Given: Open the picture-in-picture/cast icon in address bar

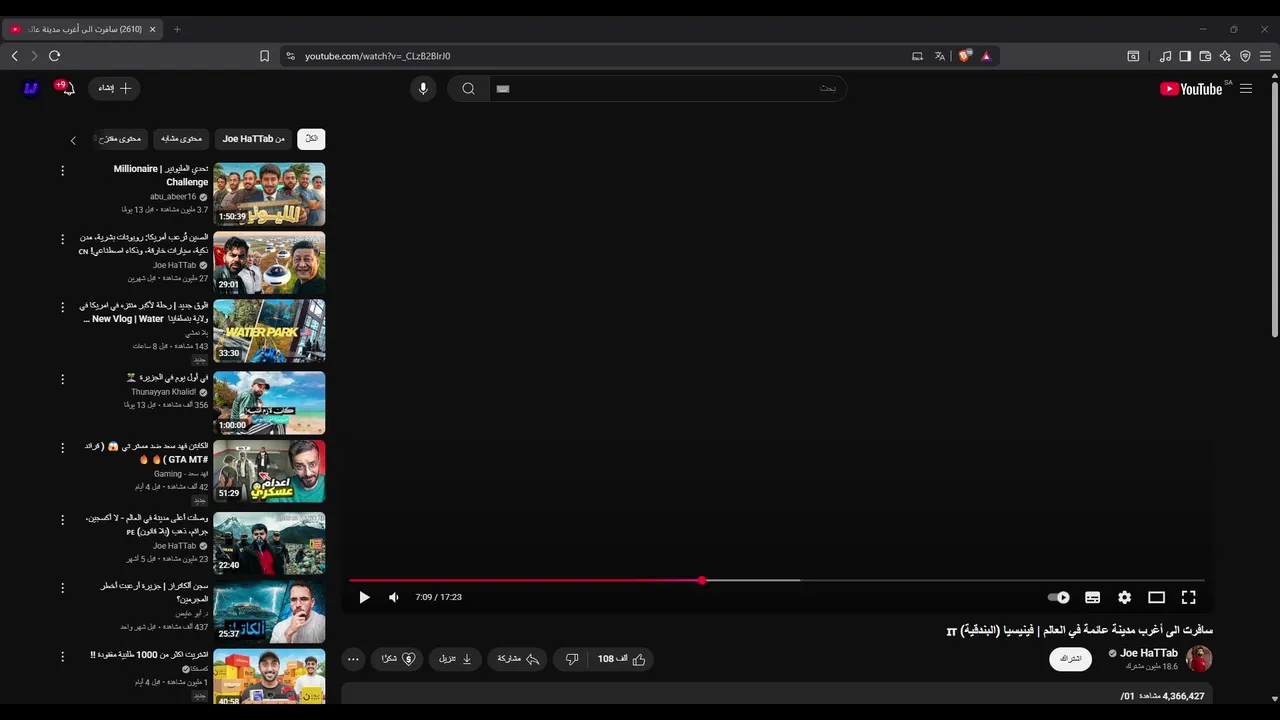Looking at the screenshot, I should click(x=917, y=56).
